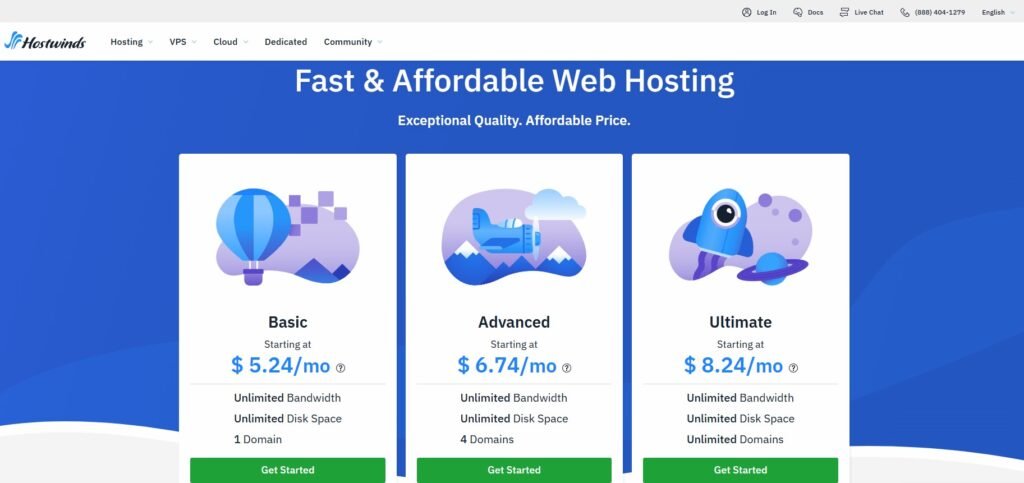Click the '1 Domain' feature text
1024x483 pixels.
point(258,439)
